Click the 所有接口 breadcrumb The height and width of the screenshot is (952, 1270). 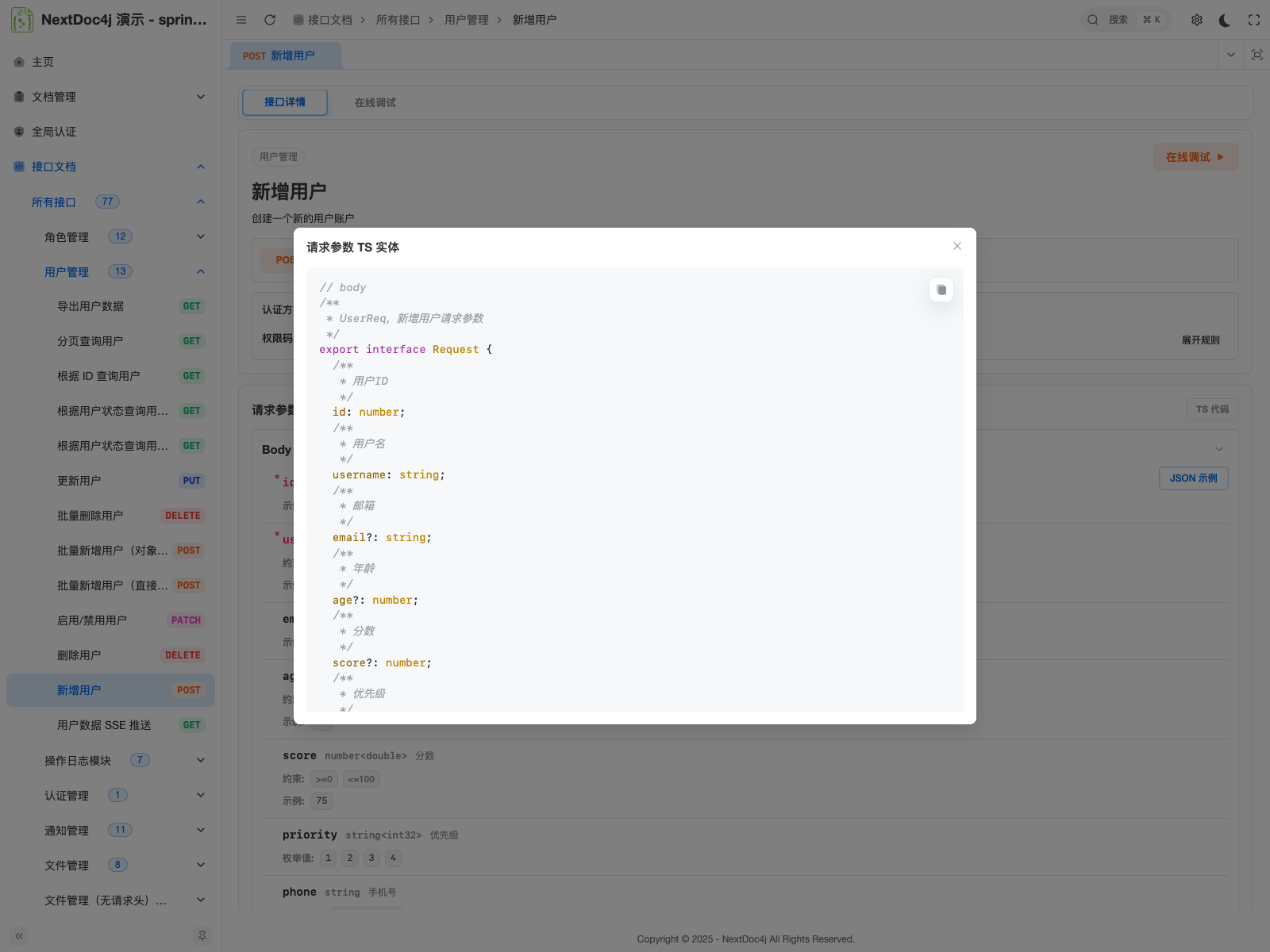click(398, 20)
